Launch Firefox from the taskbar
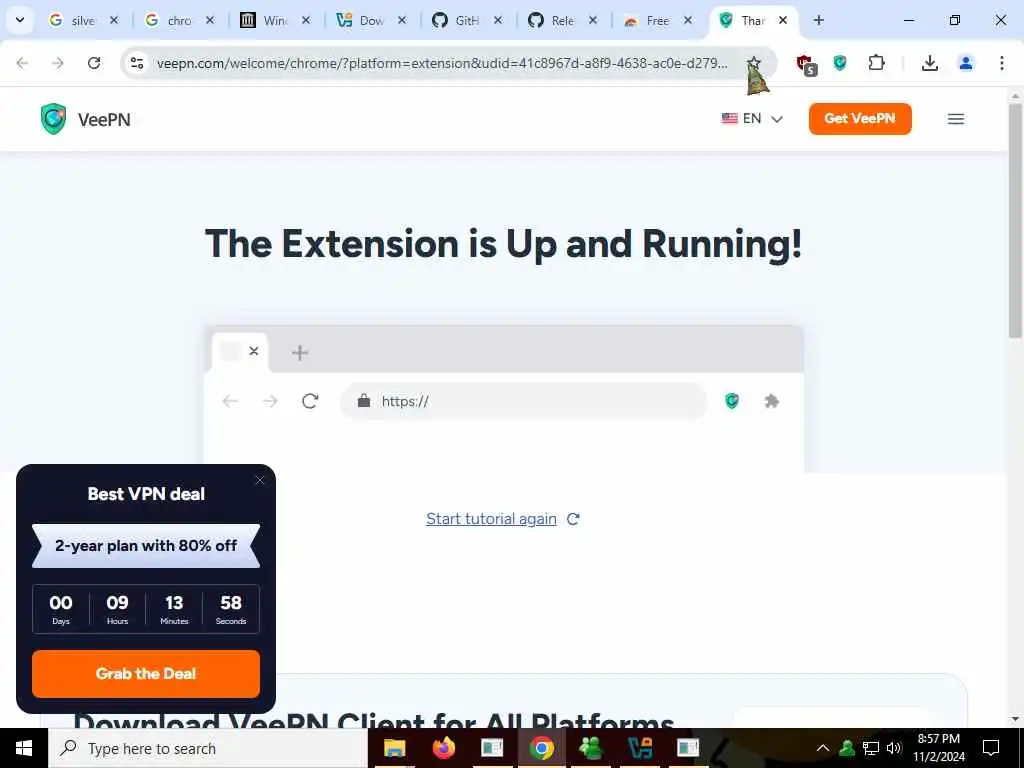 click(443, 748)
